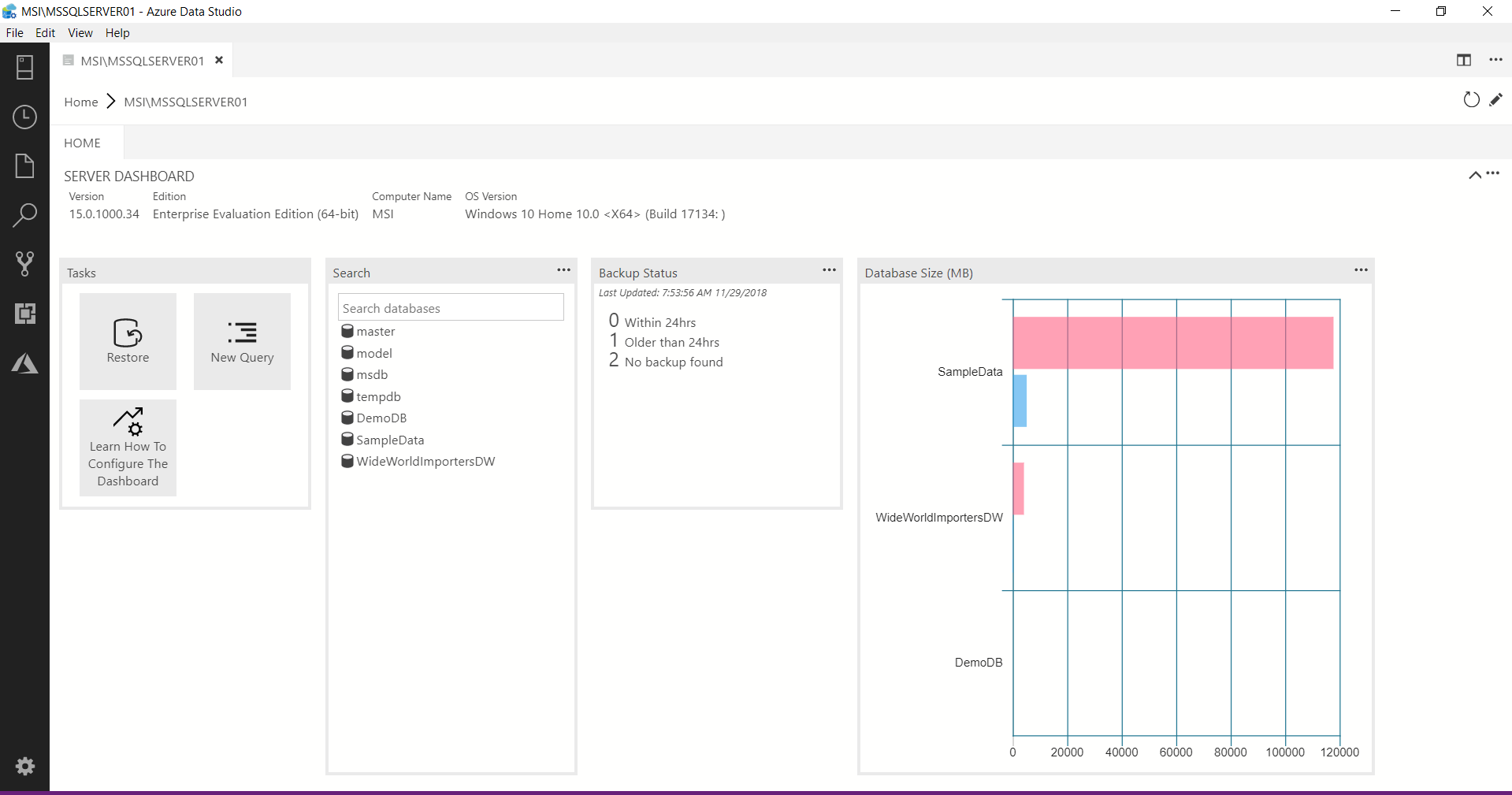Click 'Within 24hrs' backup count
This screenshot has width=1512, height=795.
tap(652, 321)
